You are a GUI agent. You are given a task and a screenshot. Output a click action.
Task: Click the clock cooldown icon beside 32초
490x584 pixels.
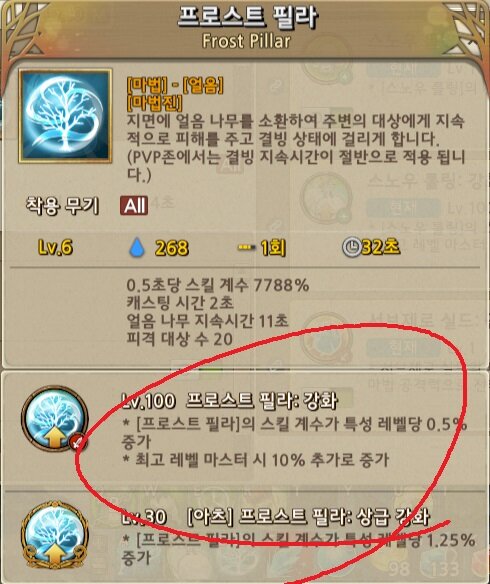(x=351, y=247)
